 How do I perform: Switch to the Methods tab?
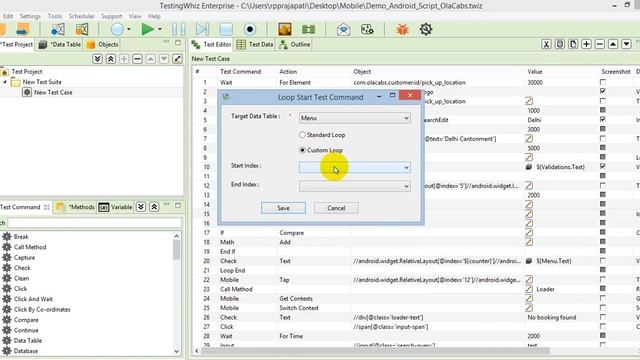pyautogui.click(x=76, y=207)
